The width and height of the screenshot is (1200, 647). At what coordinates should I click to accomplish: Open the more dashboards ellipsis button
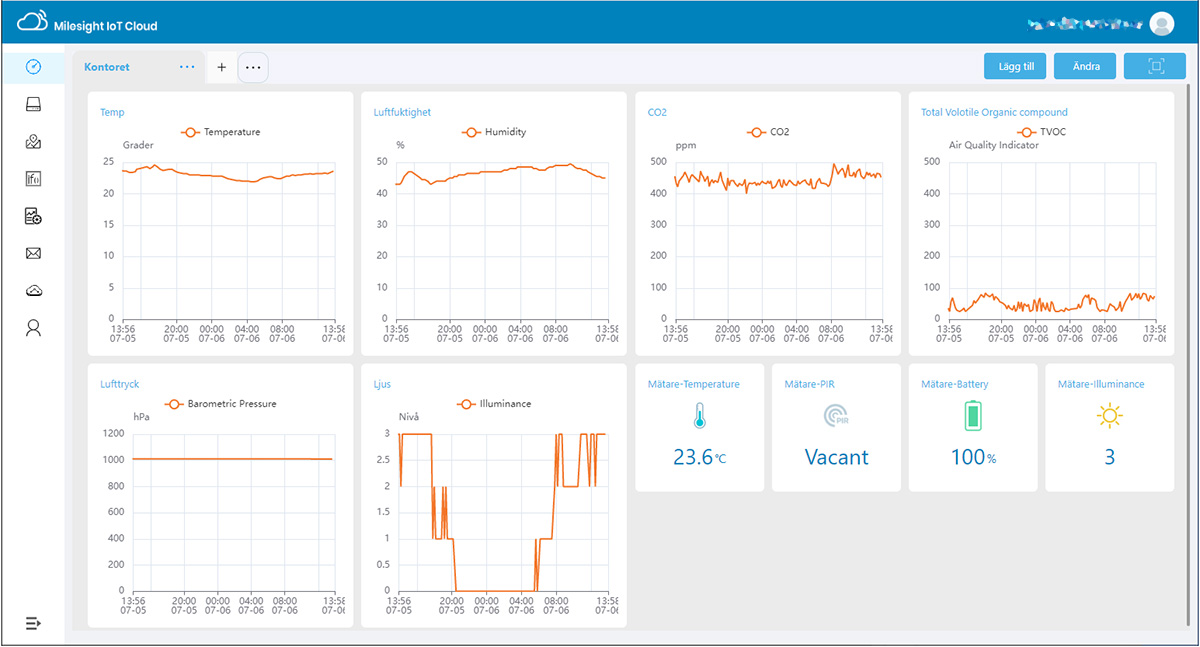[x=253, y=67]
